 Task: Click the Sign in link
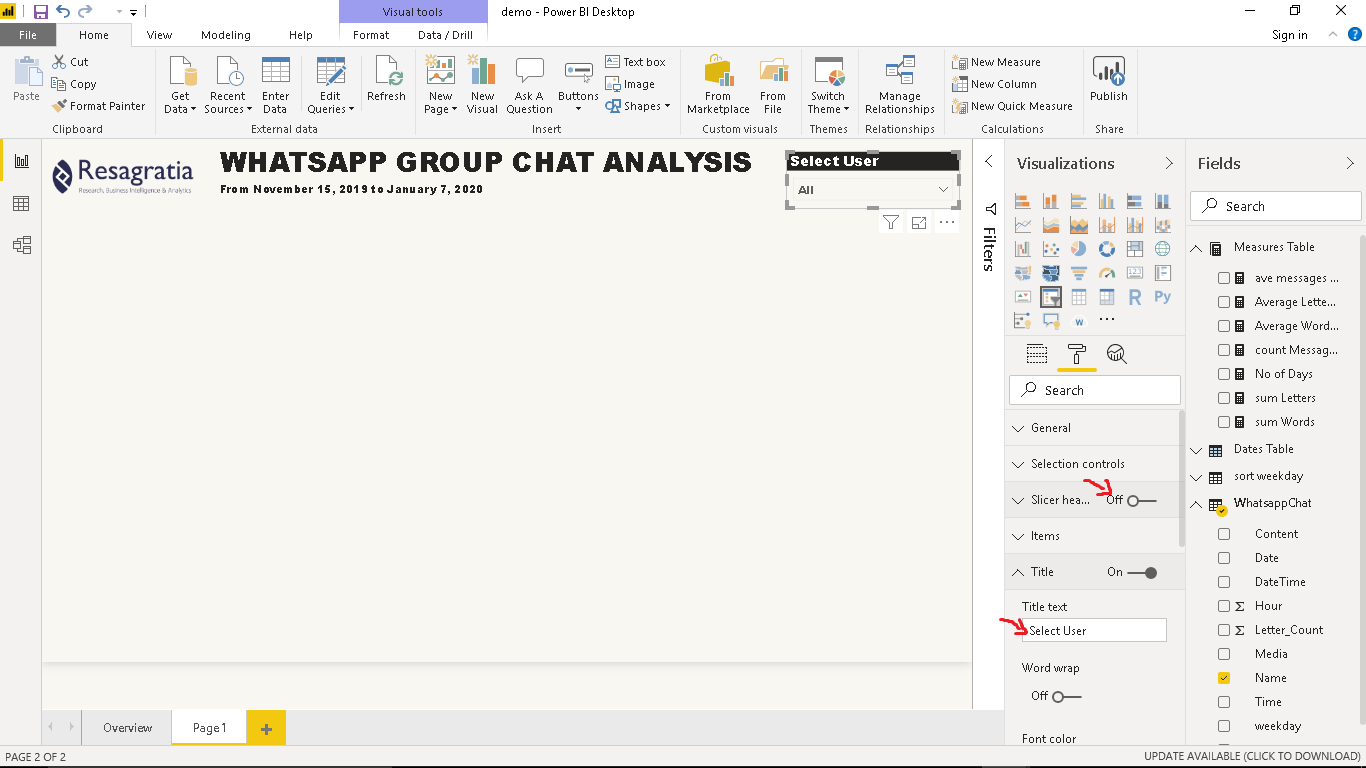pyautogui.click(x=1290, y=35)
